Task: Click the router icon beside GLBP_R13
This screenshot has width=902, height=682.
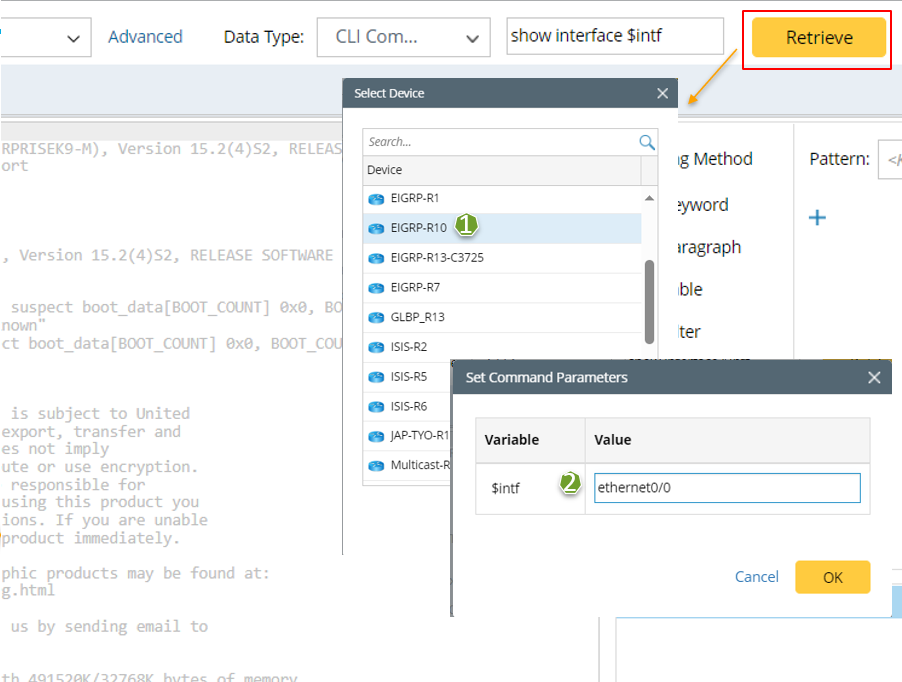Action: click(376, 318)
